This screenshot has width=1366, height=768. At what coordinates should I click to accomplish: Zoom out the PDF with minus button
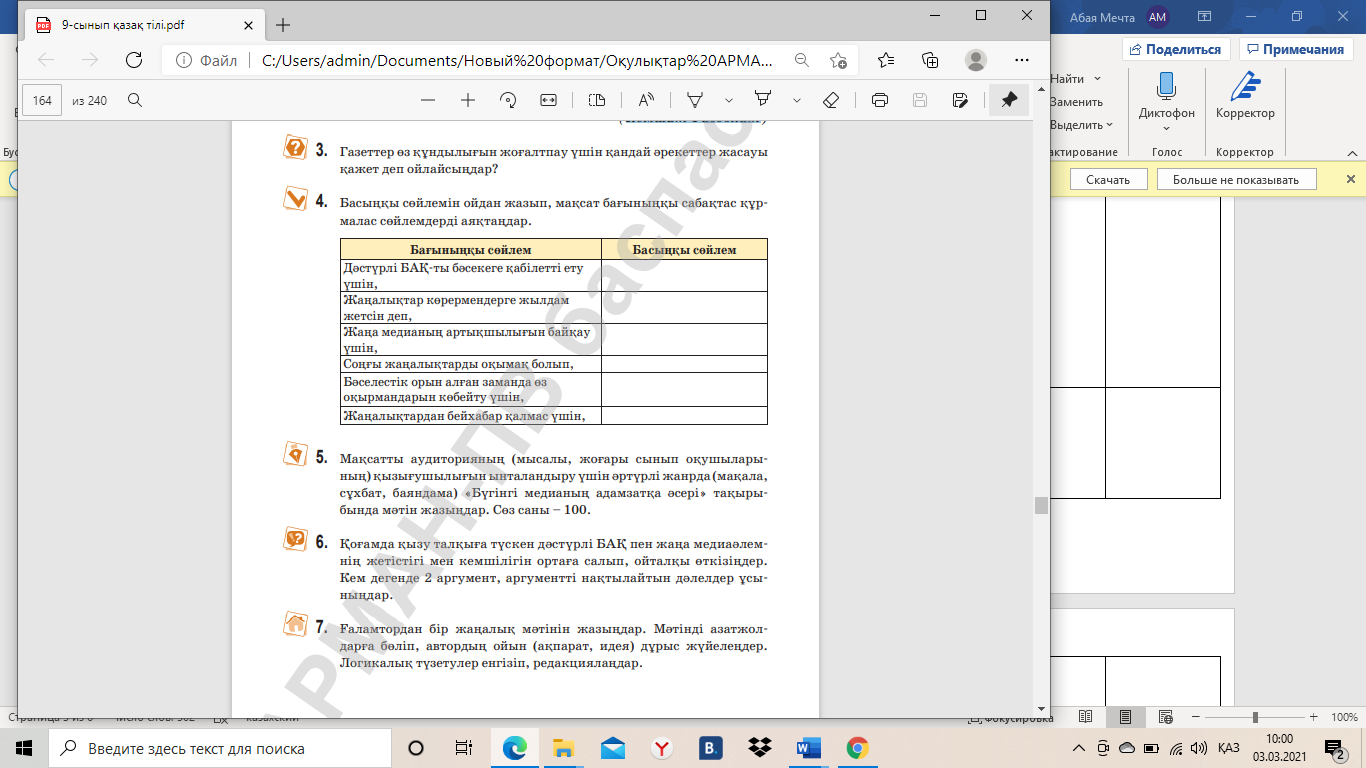(x=428, y=100)
